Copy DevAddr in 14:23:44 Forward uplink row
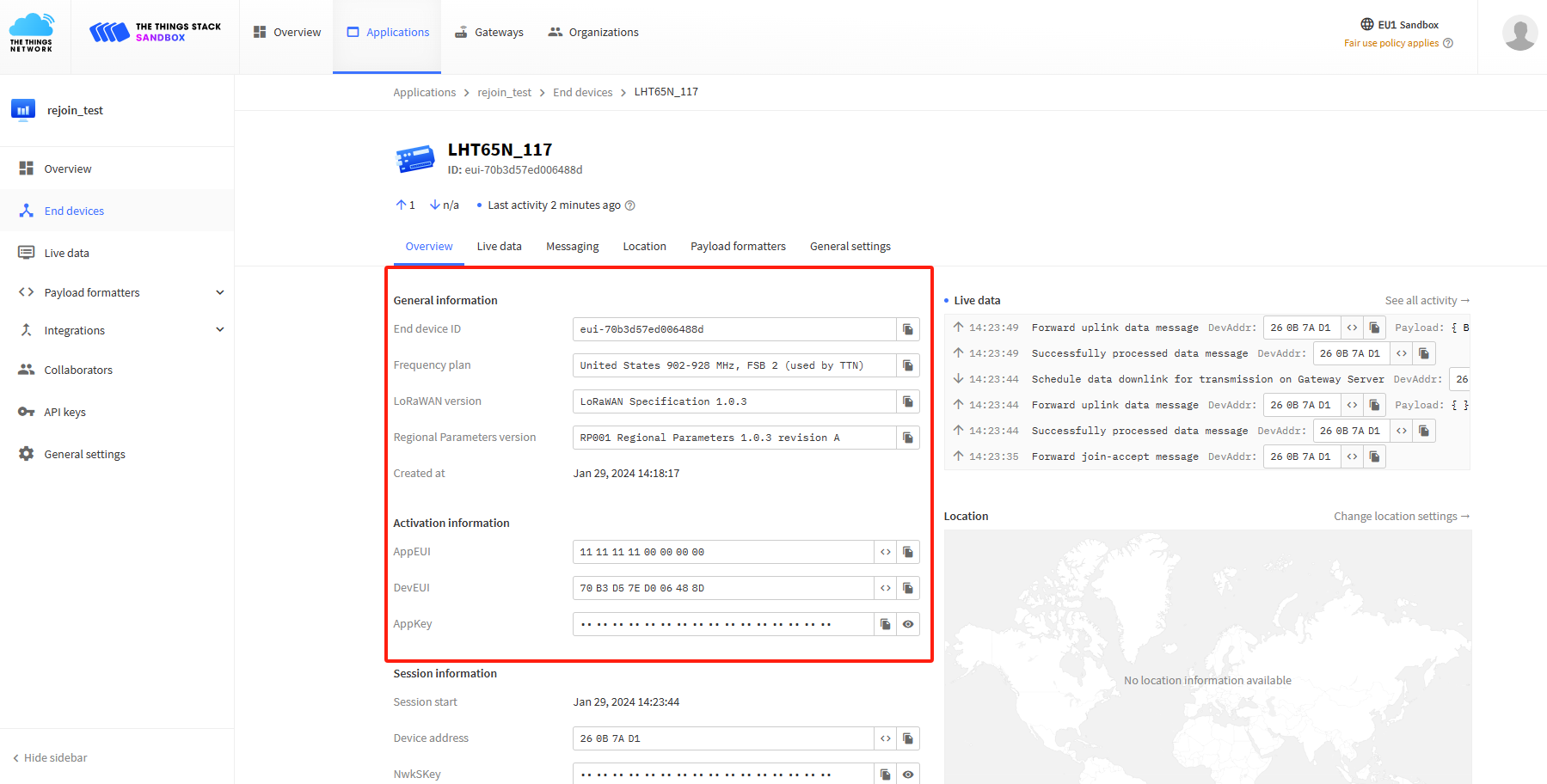 click(1374, 405)
